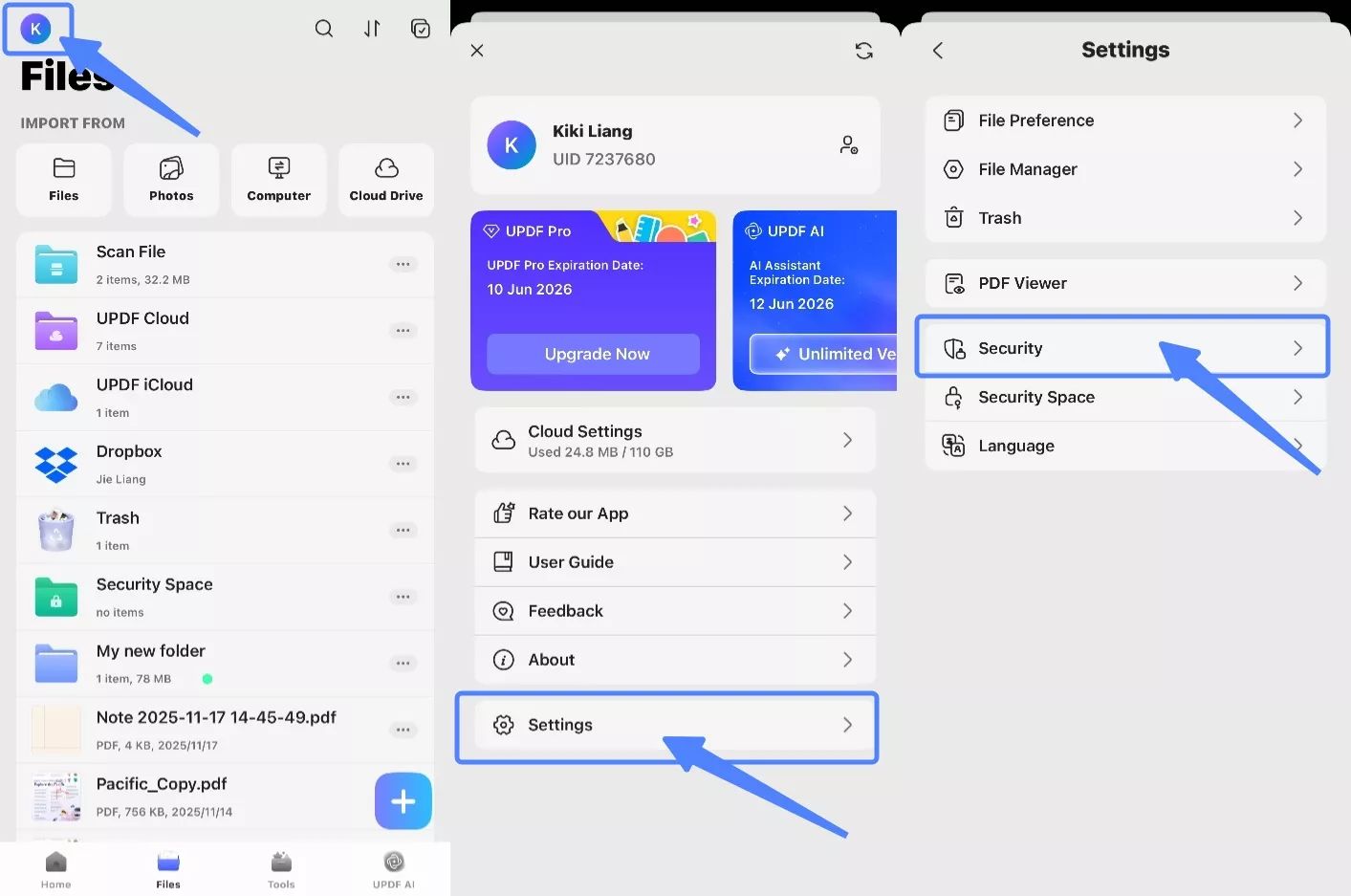Open the ellipsis menu for Scan File

(403, 264)
